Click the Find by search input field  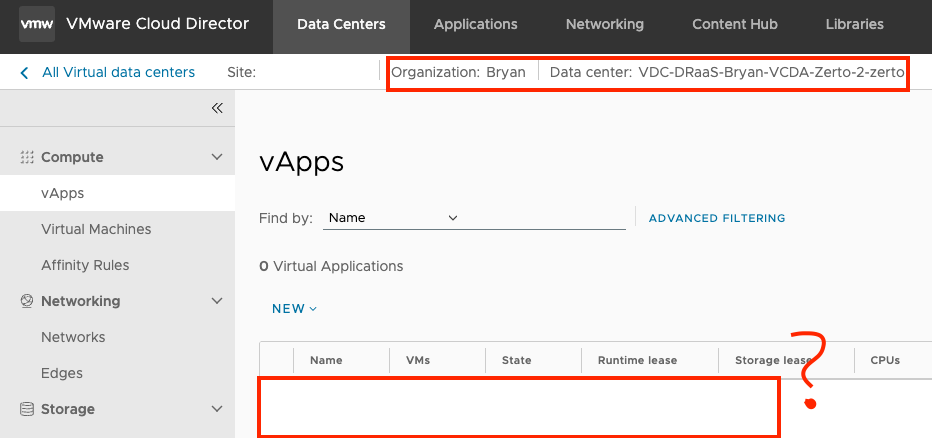(544, 218)
